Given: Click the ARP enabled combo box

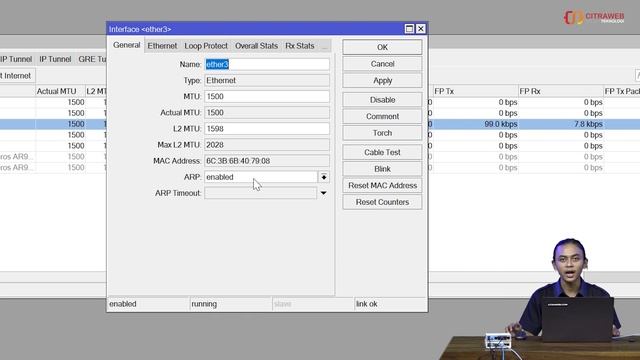Looking at the screenshot, I should click(x=260, y=177).
